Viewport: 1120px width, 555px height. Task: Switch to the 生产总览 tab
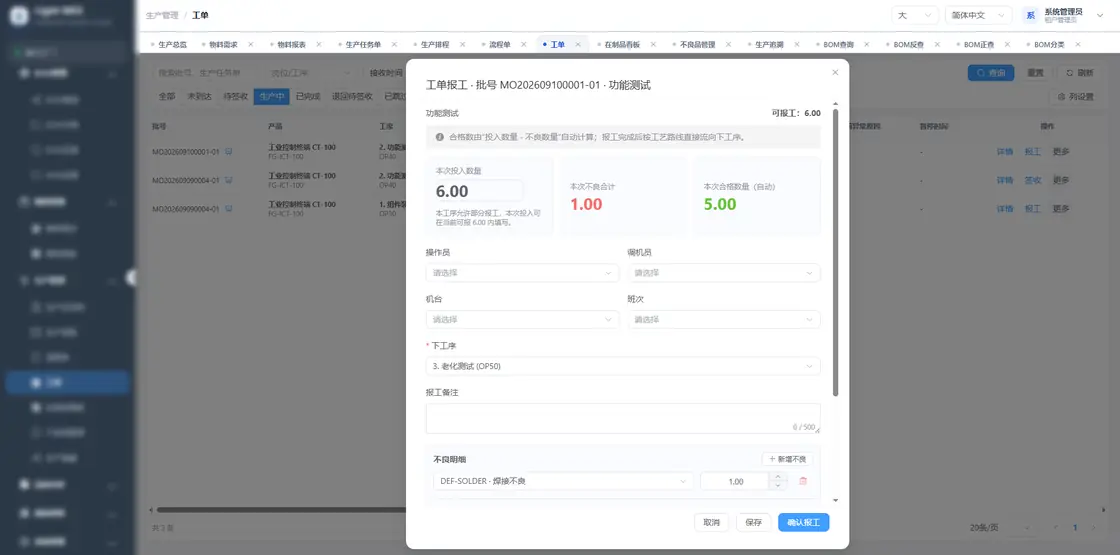tap(172, 44)
